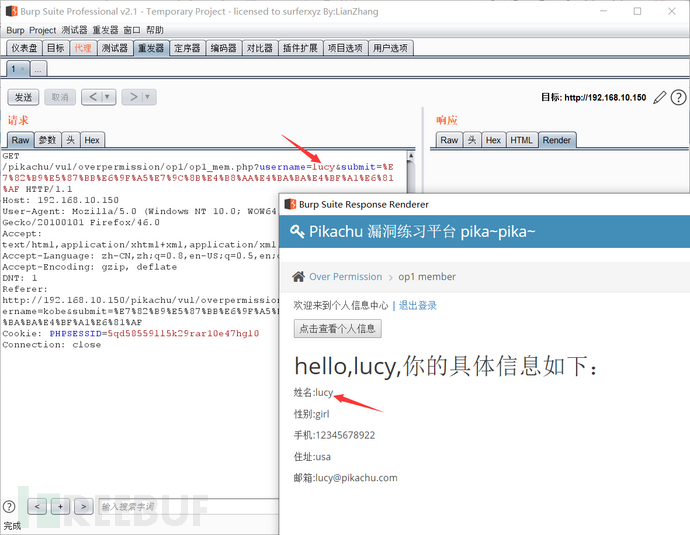Switch to the 重发器 tool tab
This screenshot has width=690, height=535.
click(x=151, y=48)
